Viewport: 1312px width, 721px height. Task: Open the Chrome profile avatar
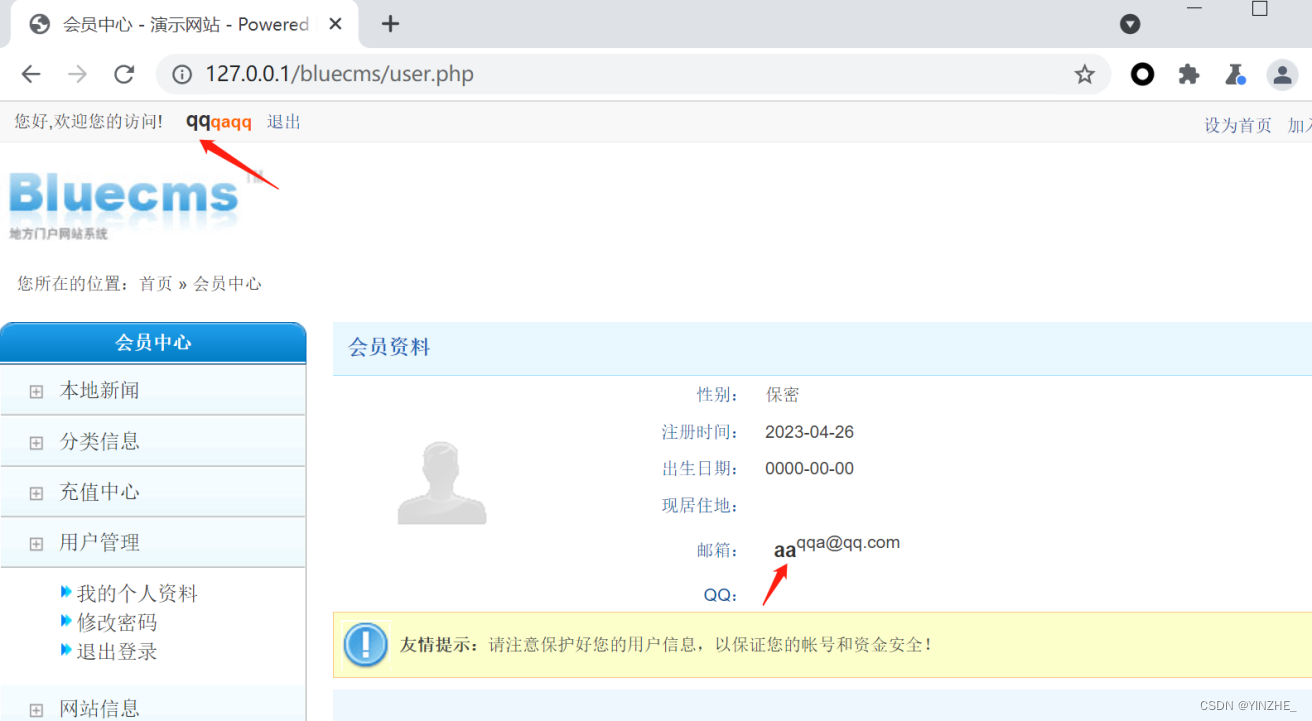pos(1282,74)
